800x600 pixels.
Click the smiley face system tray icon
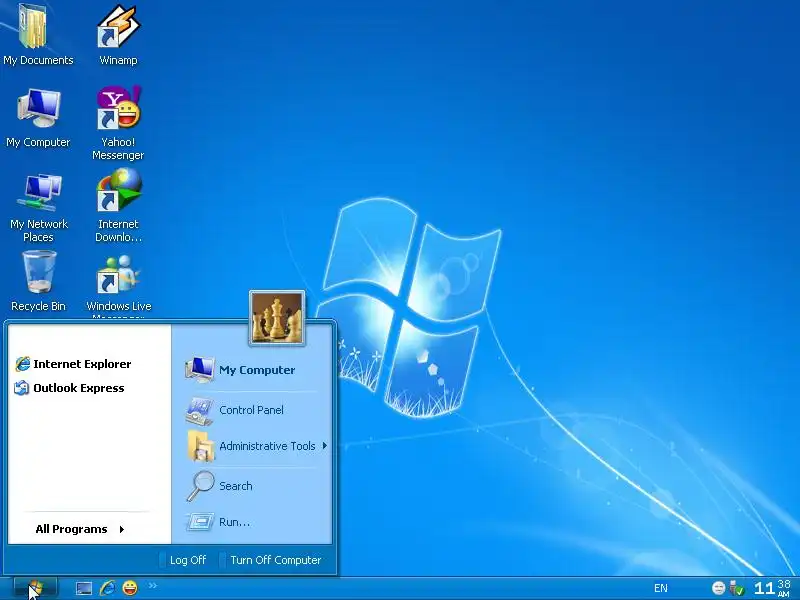coord(718,588)
